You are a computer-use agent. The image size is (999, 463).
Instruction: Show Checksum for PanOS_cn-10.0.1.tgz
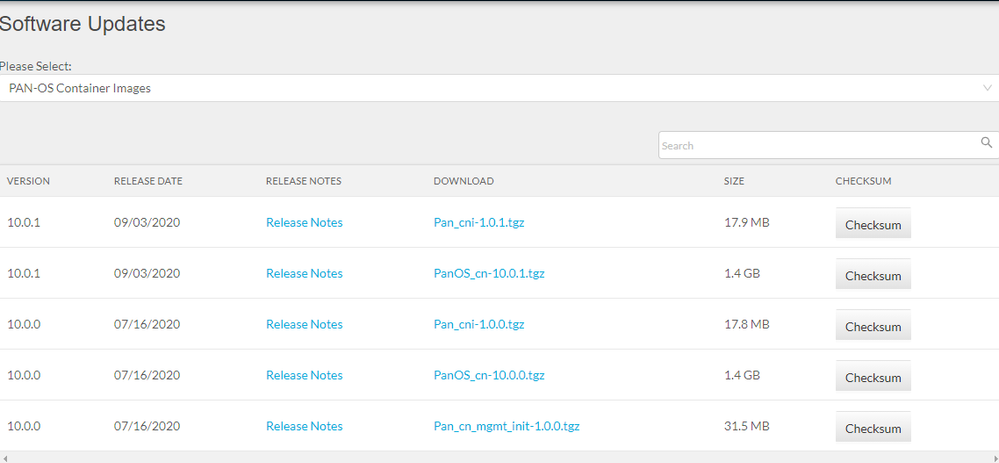coord(873,274)
